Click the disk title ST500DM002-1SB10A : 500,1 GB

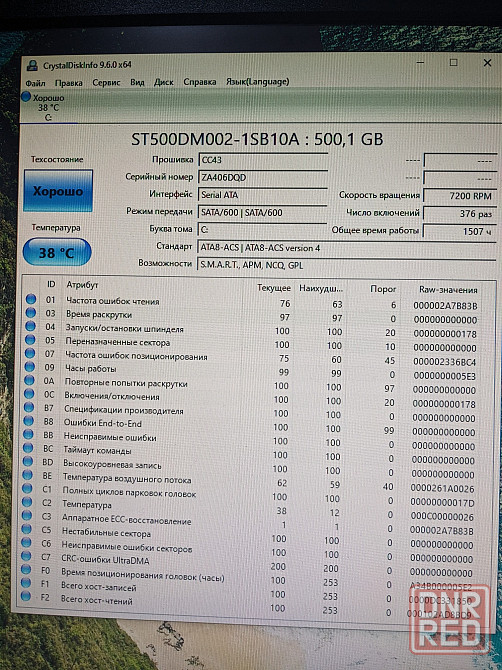pos(257,139)
